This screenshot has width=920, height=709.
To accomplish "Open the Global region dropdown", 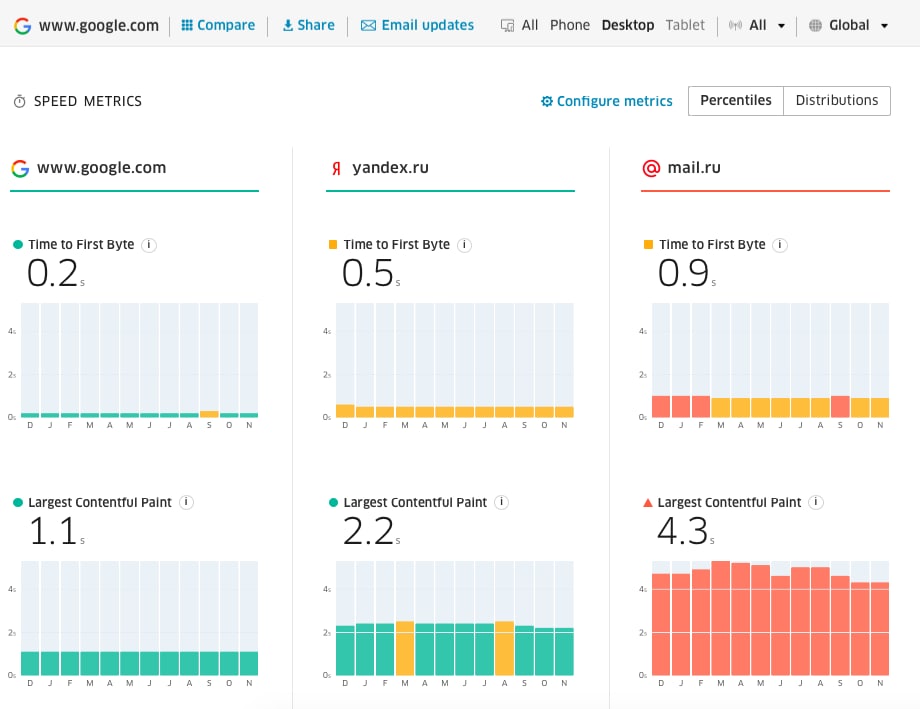I will pyautogui.click(x=848, y=25).
